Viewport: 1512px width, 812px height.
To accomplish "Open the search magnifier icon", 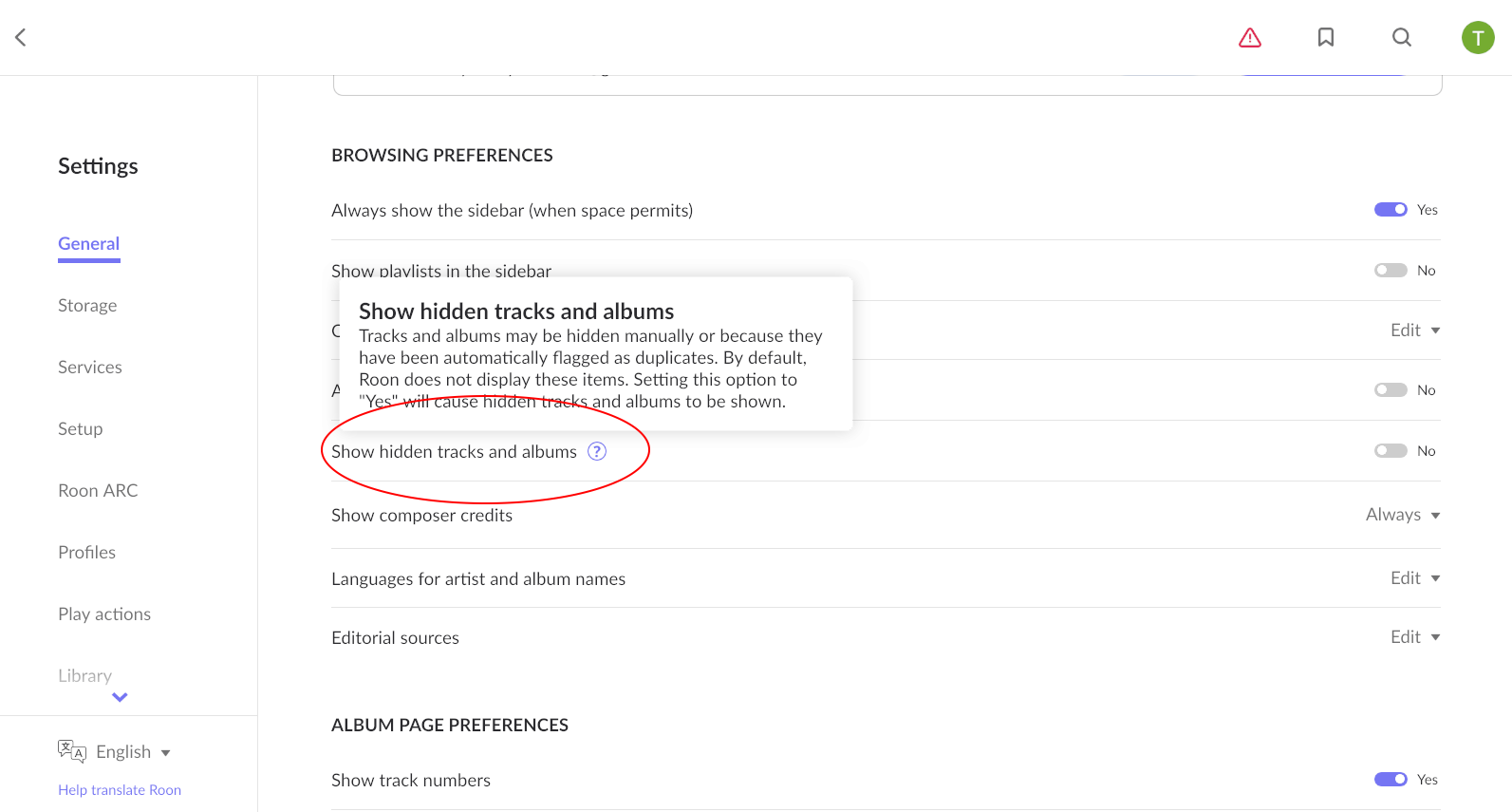I will (1402, 37).
